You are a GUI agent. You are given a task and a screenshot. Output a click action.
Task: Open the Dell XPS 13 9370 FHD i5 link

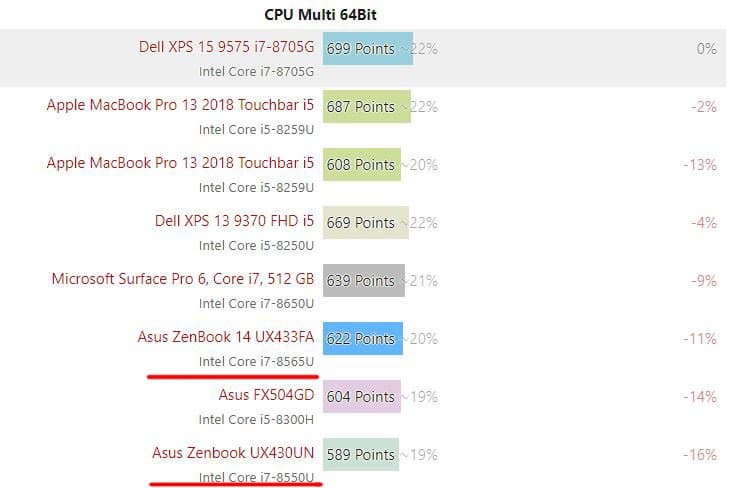tap(234, 221)
